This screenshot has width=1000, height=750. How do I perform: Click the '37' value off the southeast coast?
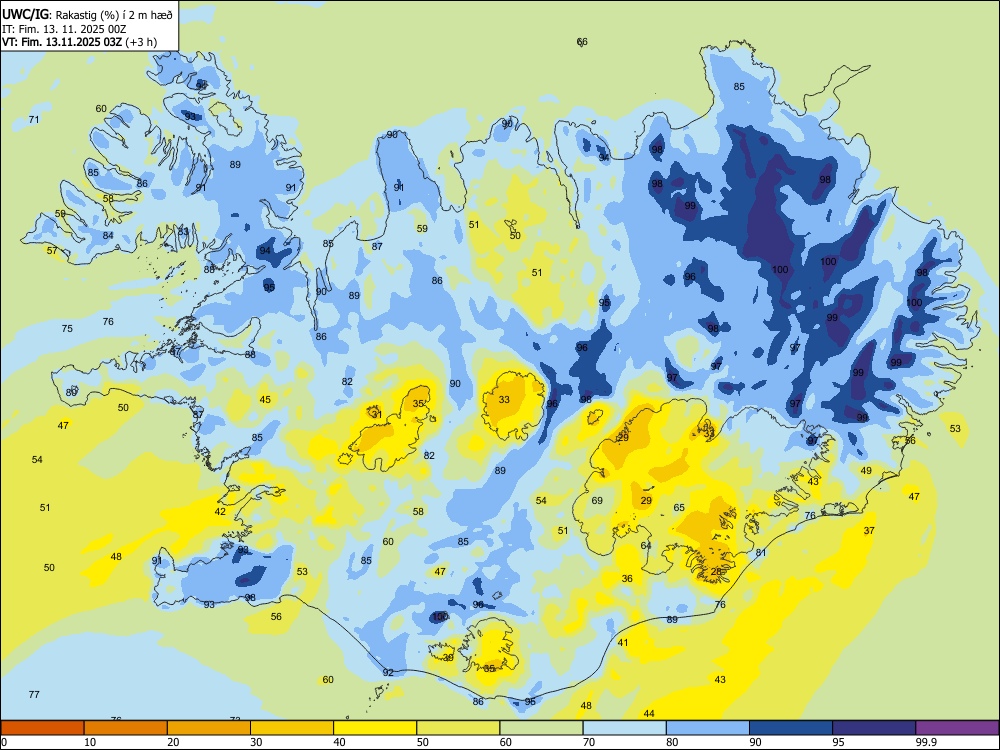click(x=869, y=530)
